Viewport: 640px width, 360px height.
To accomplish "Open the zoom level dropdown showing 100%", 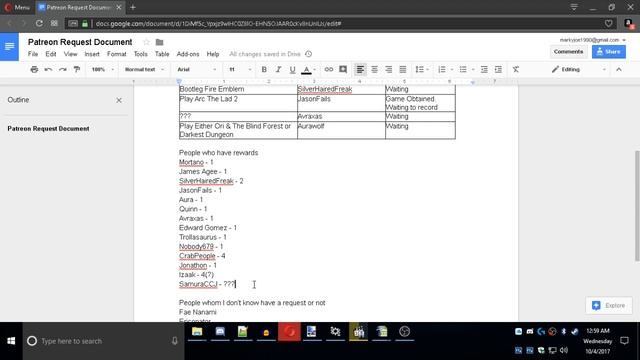I will [102, 69].
